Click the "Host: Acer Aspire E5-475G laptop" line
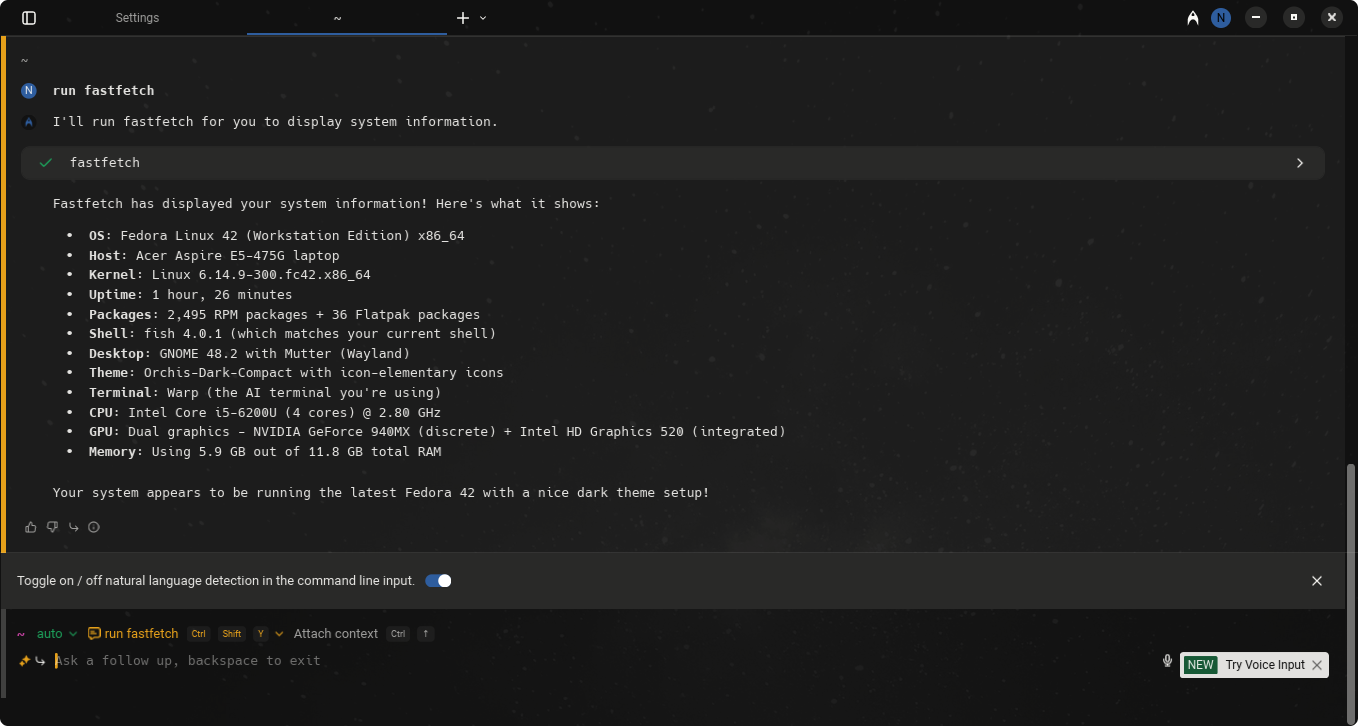The height and width of the screenshot is (726, 1358). [x=214, y=255]
